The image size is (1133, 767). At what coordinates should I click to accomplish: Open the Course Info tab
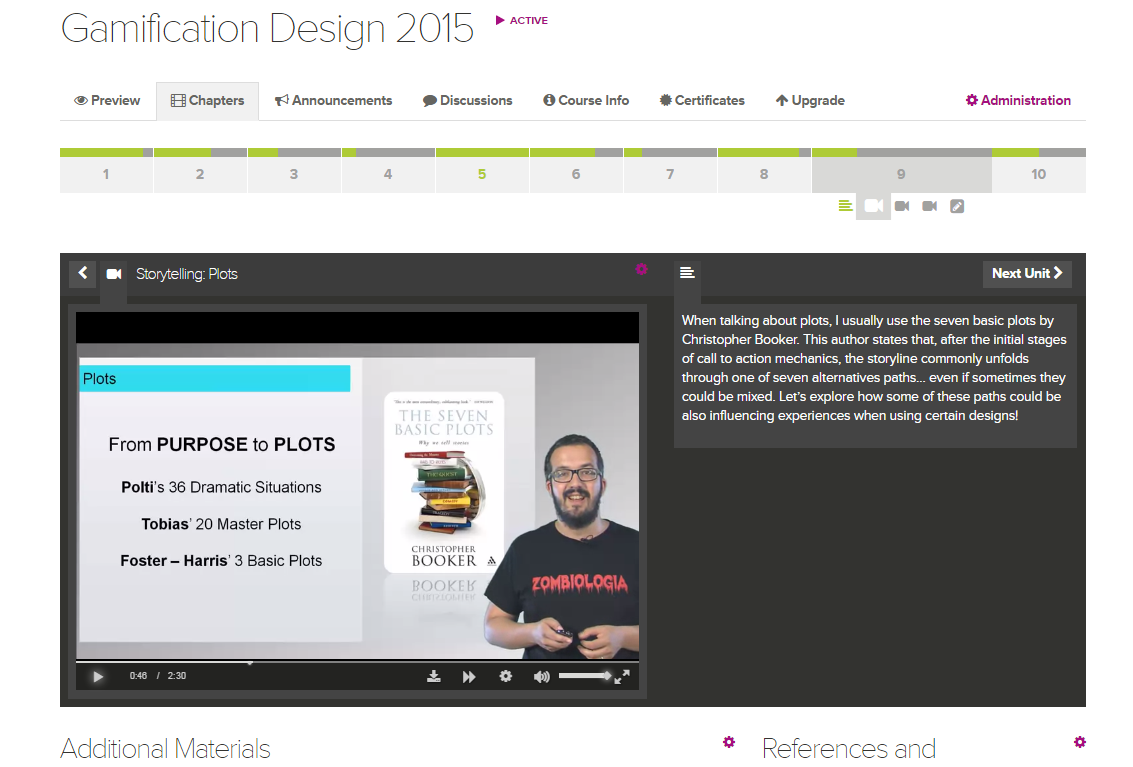pyautogui.click(x=586, y=100)
